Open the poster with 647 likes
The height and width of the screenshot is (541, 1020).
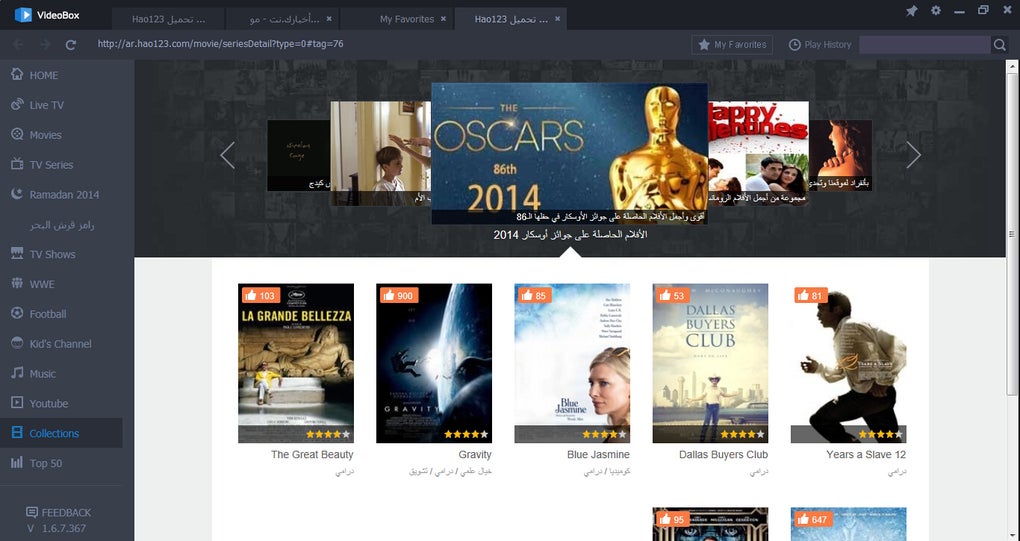coord(848,524)
